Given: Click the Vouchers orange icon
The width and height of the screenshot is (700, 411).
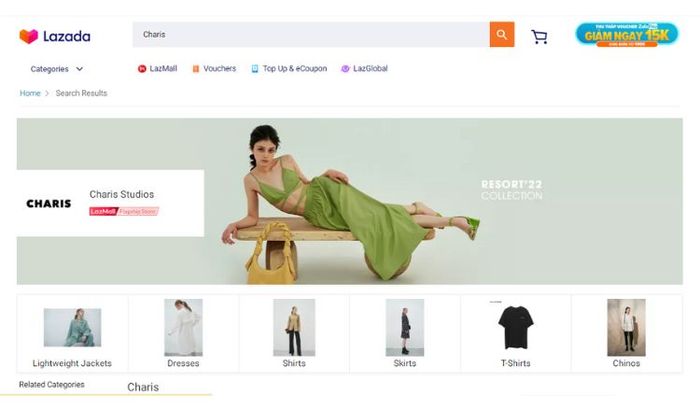Looking at the screenshot, I should coord(196,69).
